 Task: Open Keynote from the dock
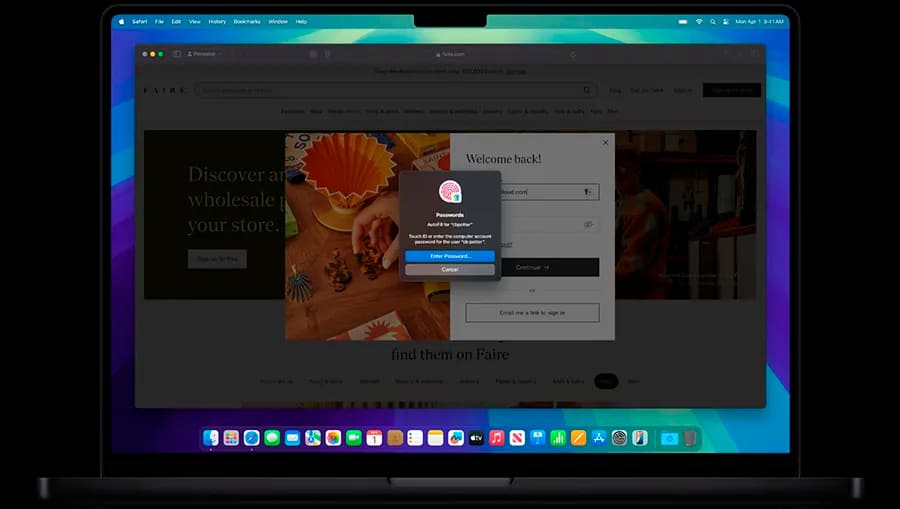coord(538,438)
